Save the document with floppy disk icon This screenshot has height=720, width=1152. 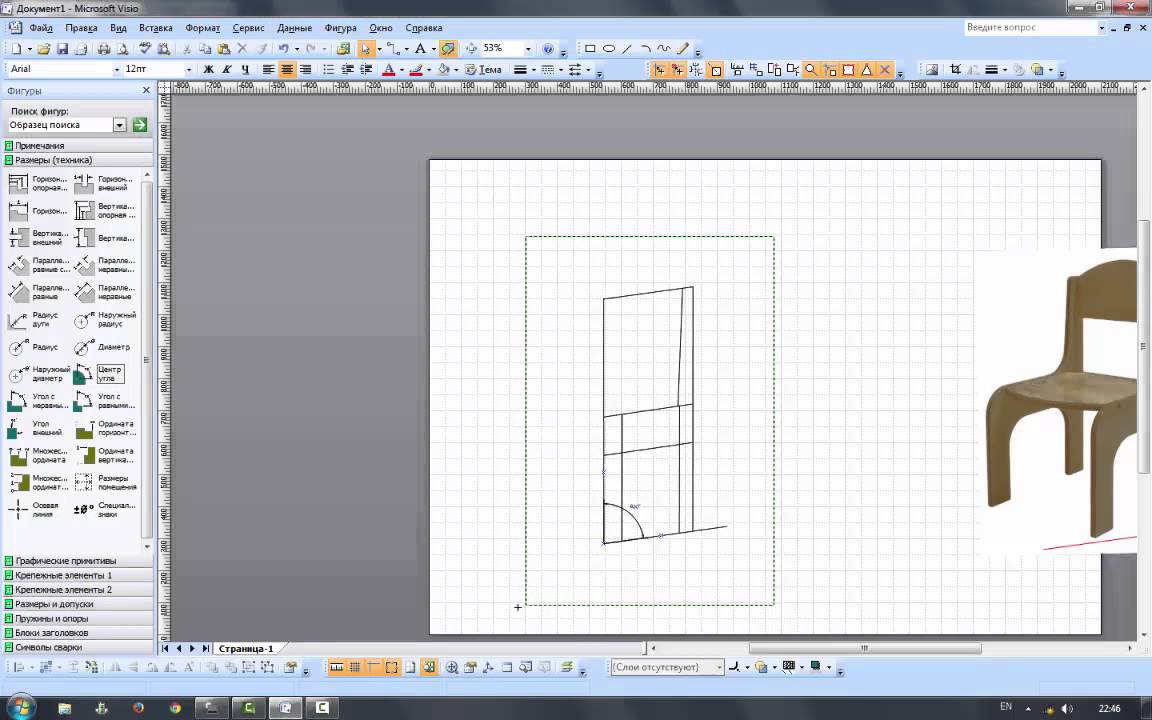(62, 48)
